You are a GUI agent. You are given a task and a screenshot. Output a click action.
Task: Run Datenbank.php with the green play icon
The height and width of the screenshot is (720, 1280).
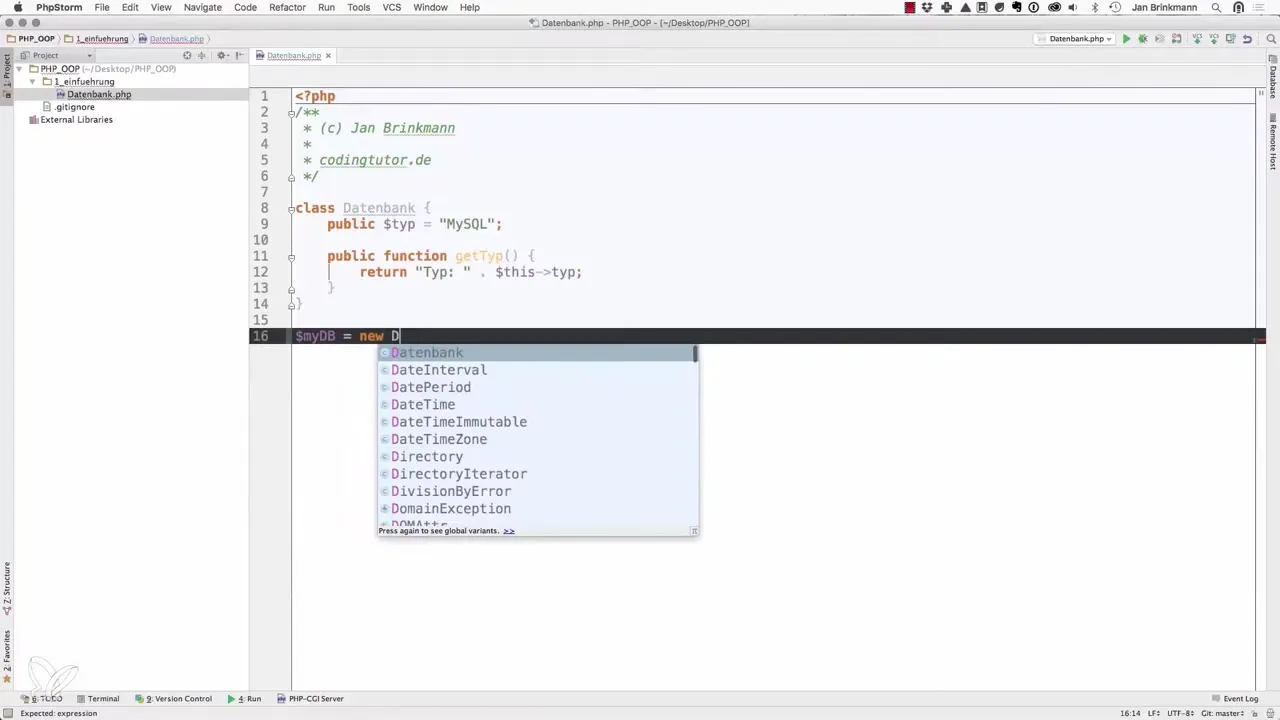1126,39
